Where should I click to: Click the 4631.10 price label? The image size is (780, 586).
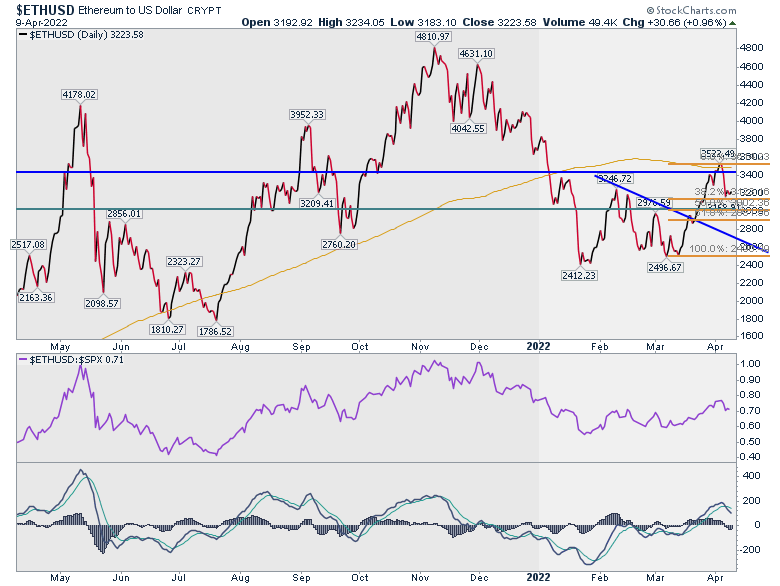(x=477, y=54)
